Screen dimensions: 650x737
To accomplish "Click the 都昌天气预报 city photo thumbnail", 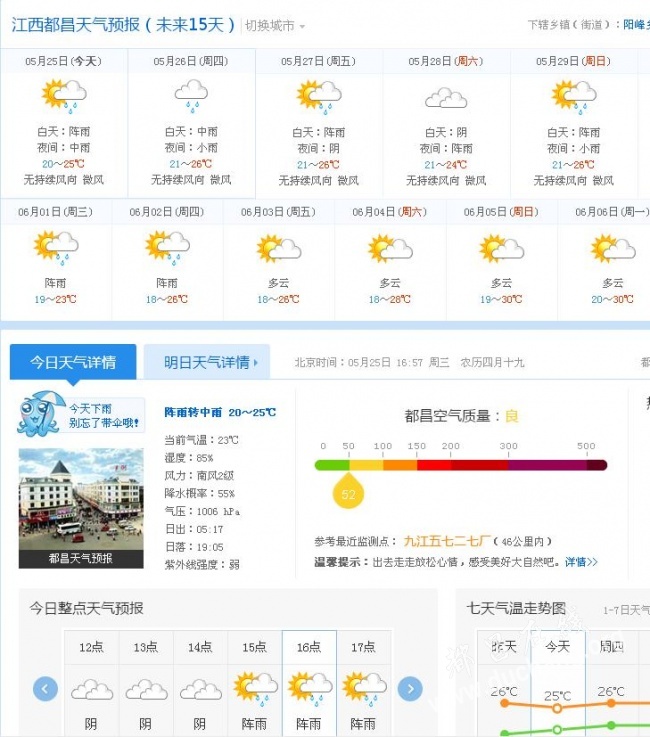I will click(81, 508).
